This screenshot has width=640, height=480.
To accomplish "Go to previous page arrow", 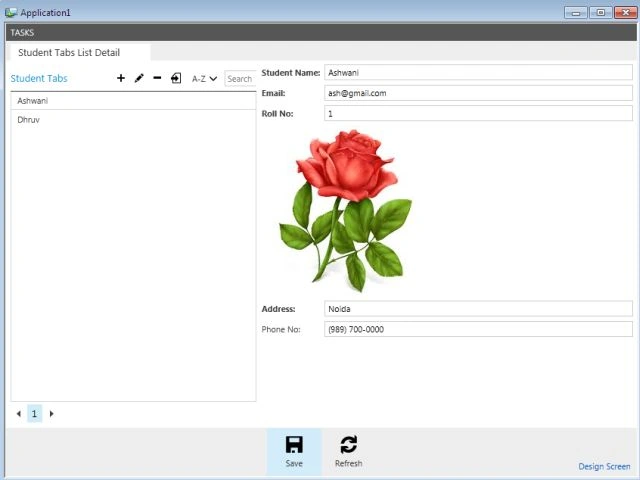I will (18, 414).
